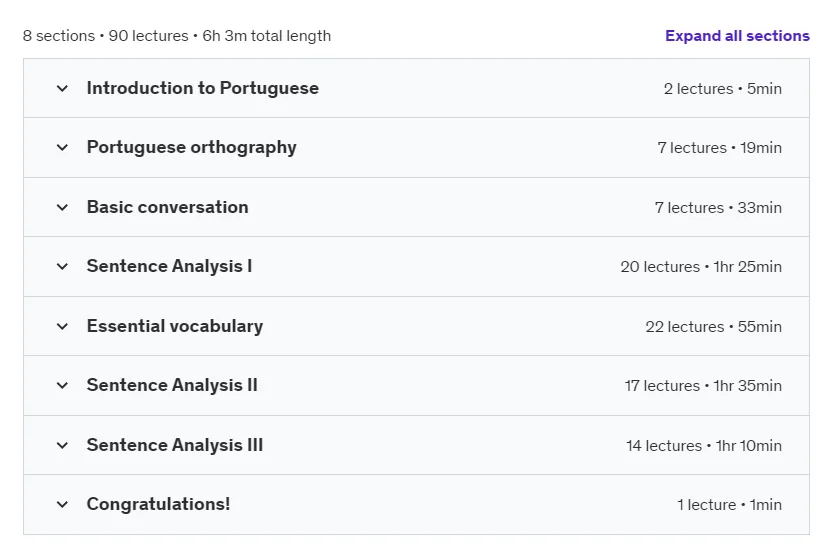
Task: Select the Congratulations! section title
Action: [158, 504]
